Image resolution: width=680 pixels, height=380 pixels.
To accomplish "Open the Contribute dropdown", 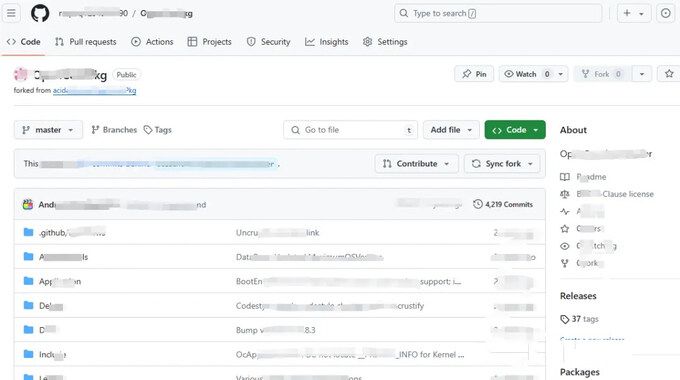I will click(x=416, y=164).
